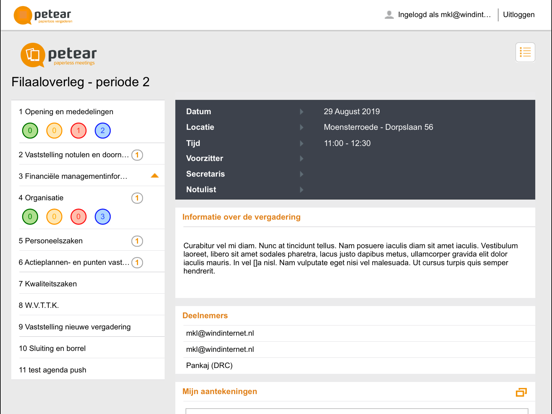The height and width of the screenshot is (414, 552).
Task: Click red circle 1 under Opening en mededelingen
Action: click(x=79, y=131)
